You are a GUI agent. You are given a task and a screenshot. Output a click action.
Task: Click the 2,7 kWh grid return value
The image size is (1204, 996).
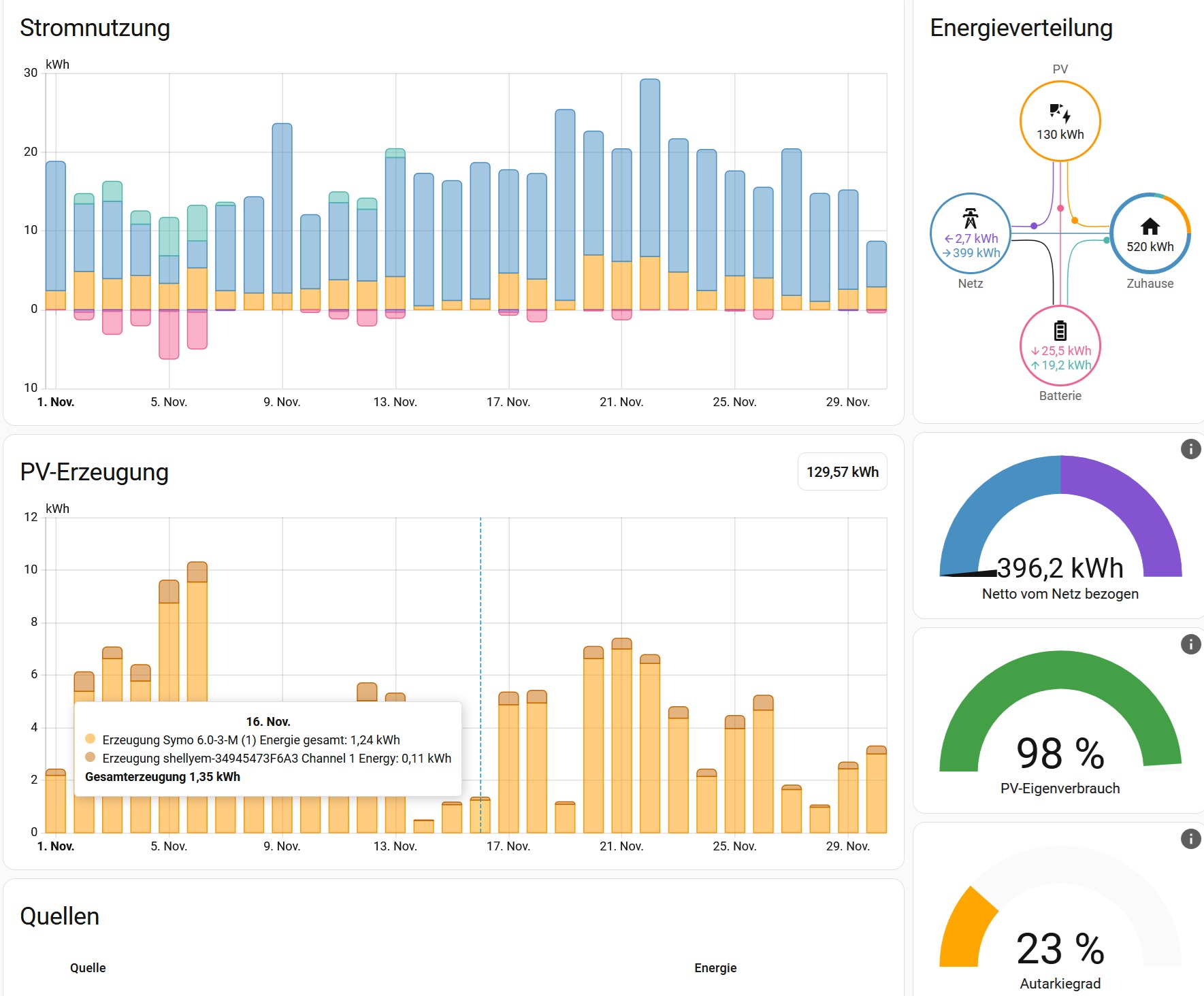976,239
